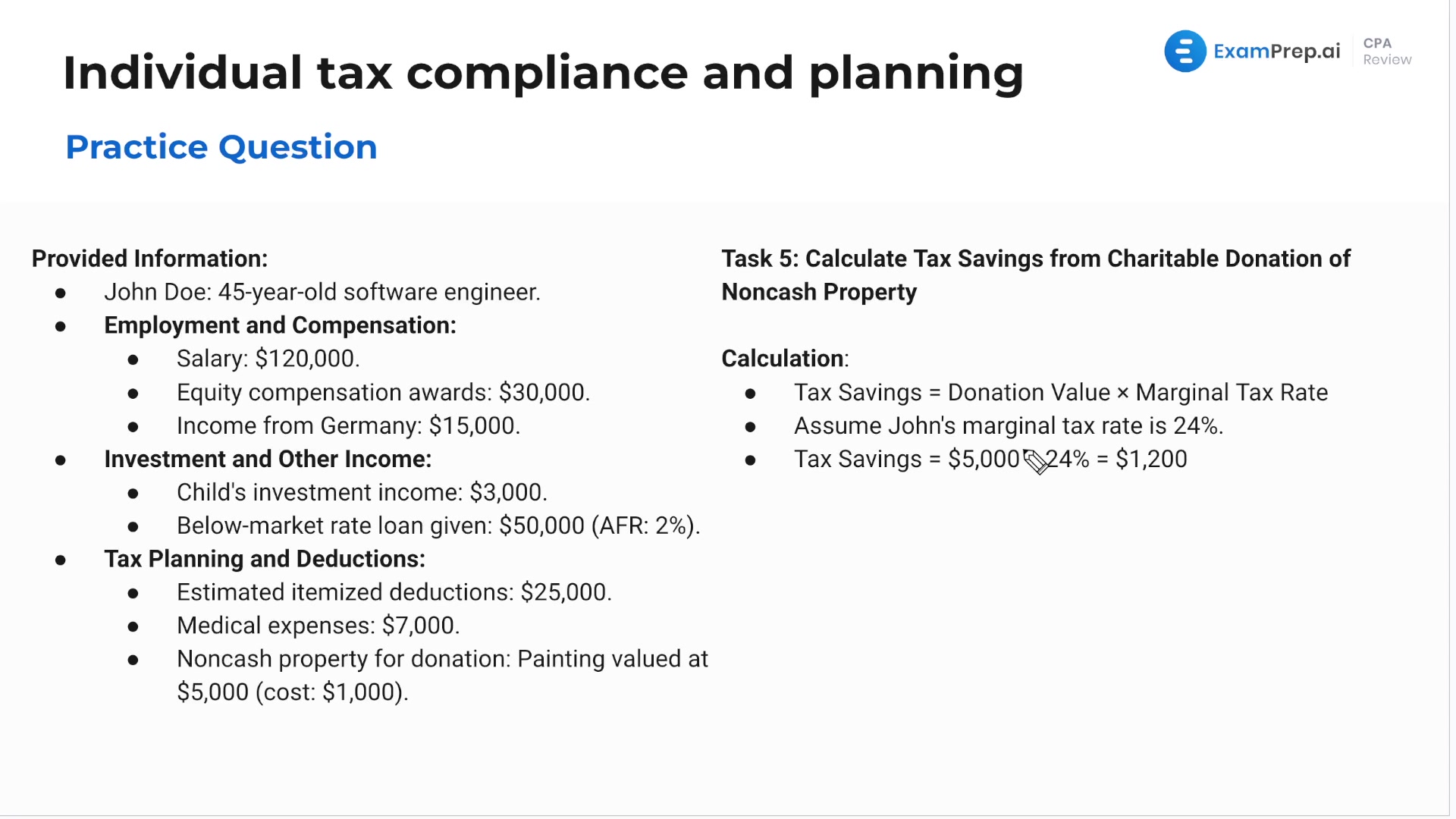Click 'Child's investment income: $3,000.' line

[x=362, y=492]
